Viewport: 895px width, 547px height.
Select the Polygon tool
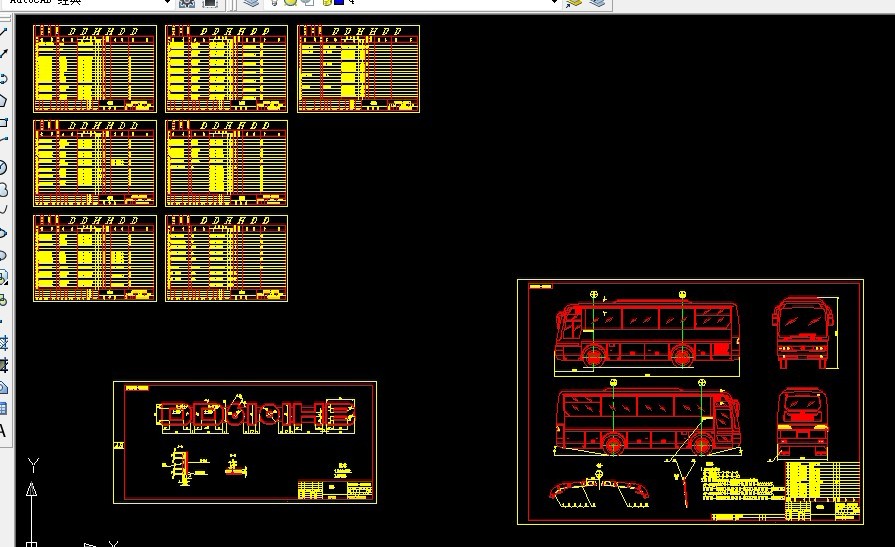pos(3,100)
